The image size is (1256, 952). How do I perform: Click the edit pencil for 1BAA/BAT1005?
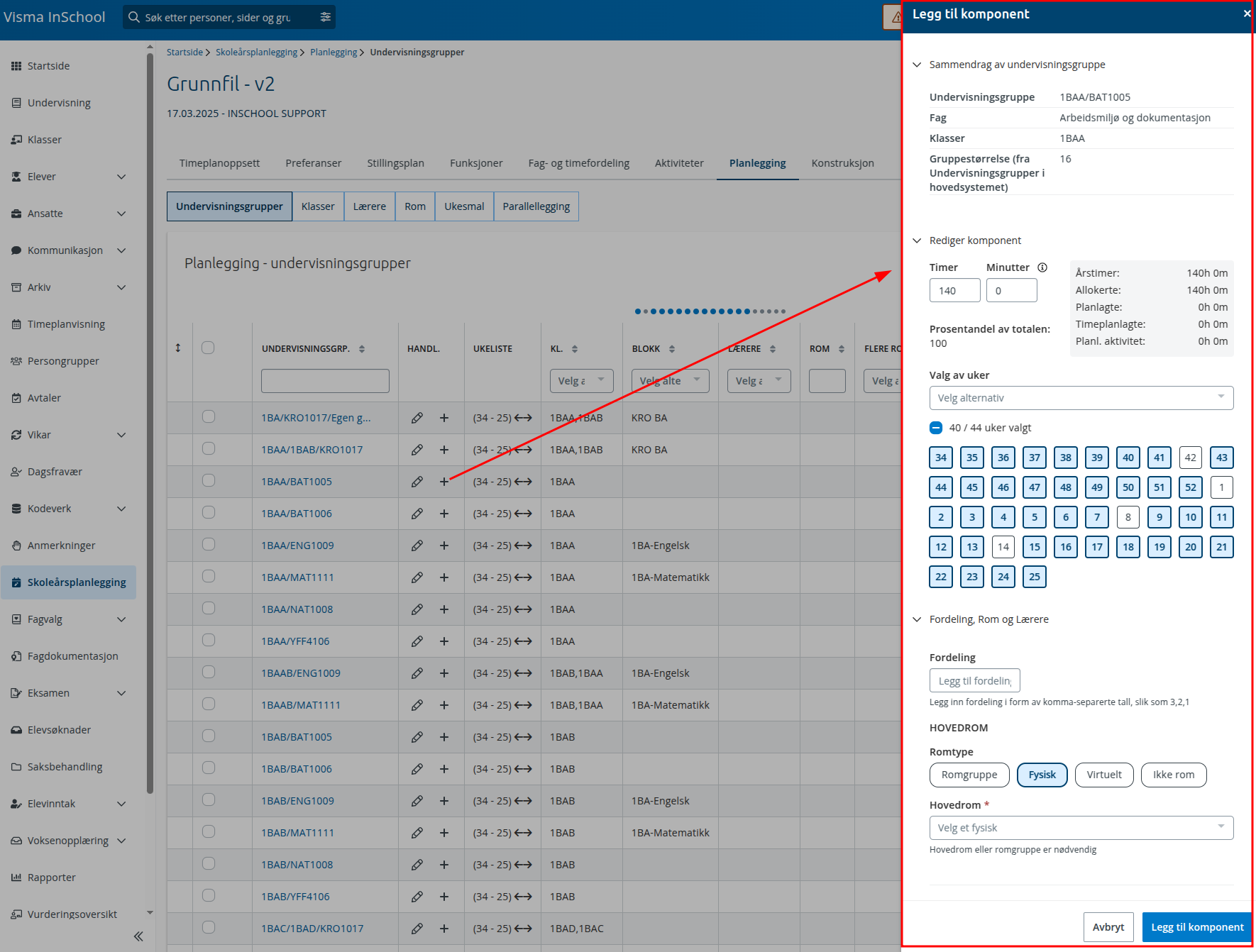[x=417, y=482]
